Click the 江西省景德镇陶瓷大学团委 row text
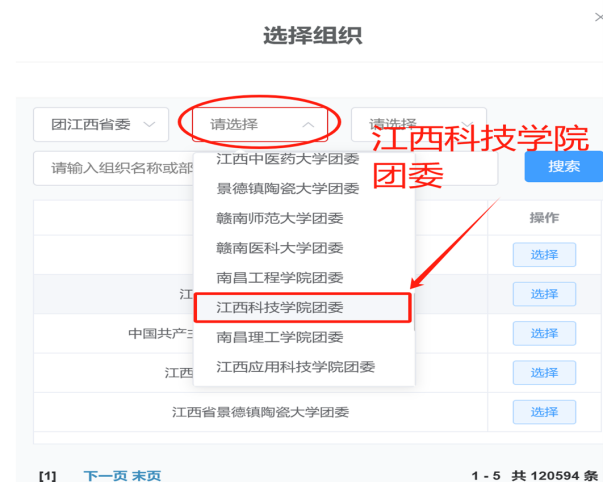 coord(260,412)
